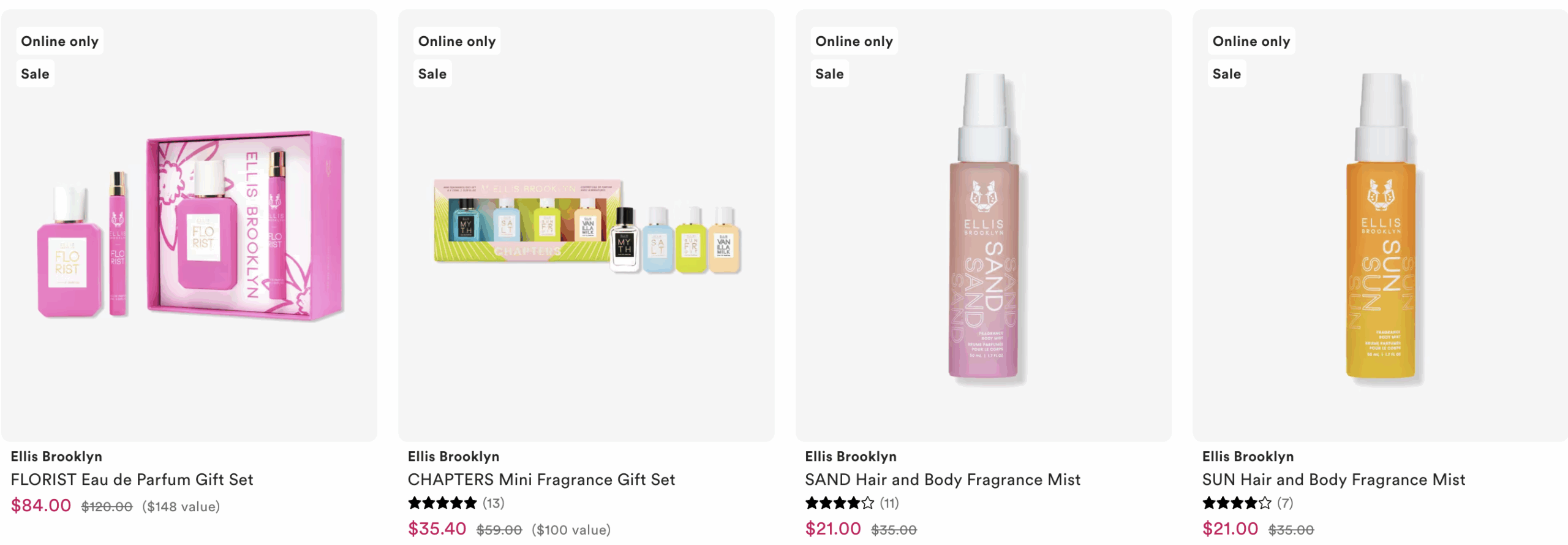Click the star rating of the CHAPTERS set
This screenshot has height=545, width=1568.
[442, 503]
